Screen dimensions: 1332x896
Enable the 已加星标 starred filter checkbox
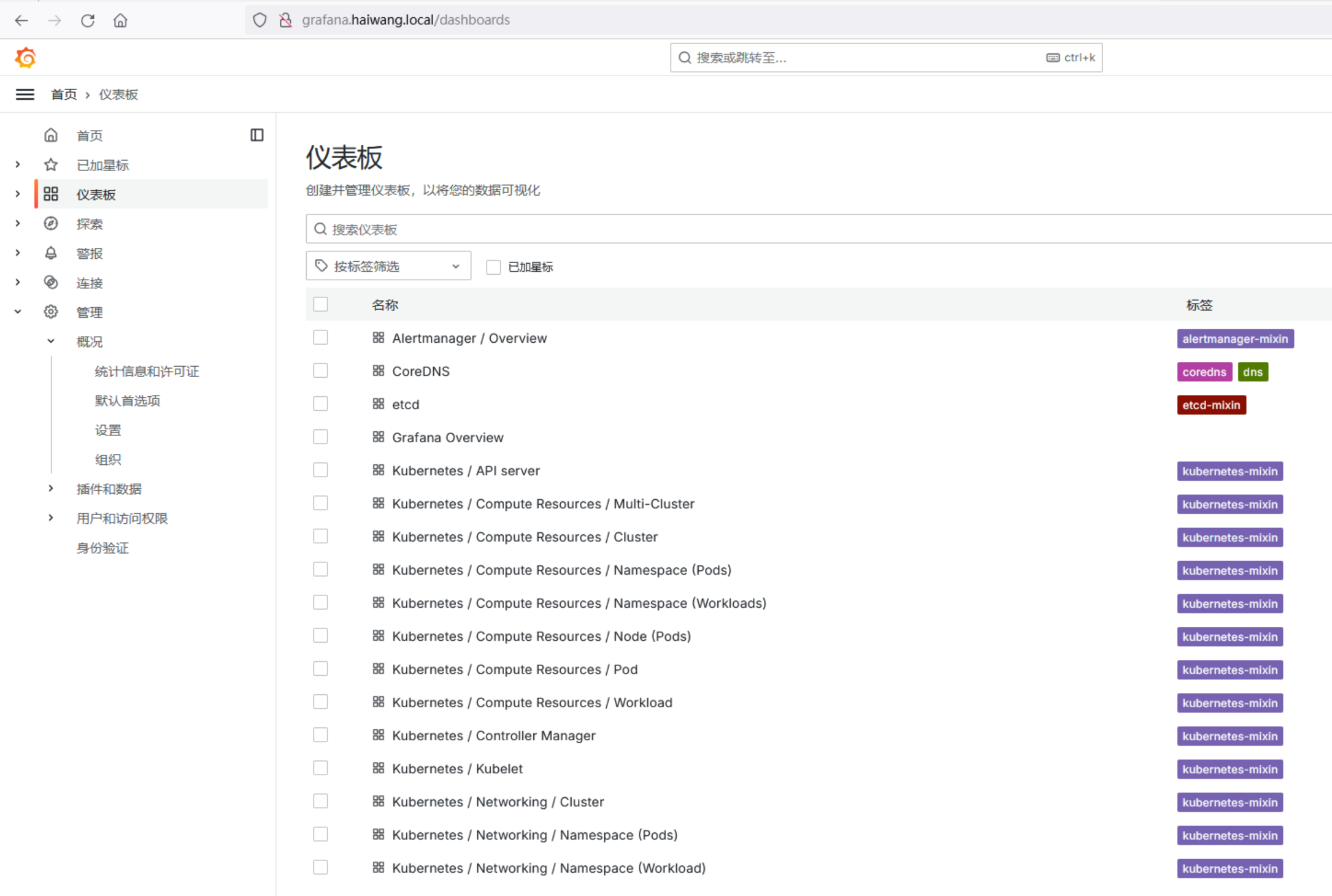(493, 267)
